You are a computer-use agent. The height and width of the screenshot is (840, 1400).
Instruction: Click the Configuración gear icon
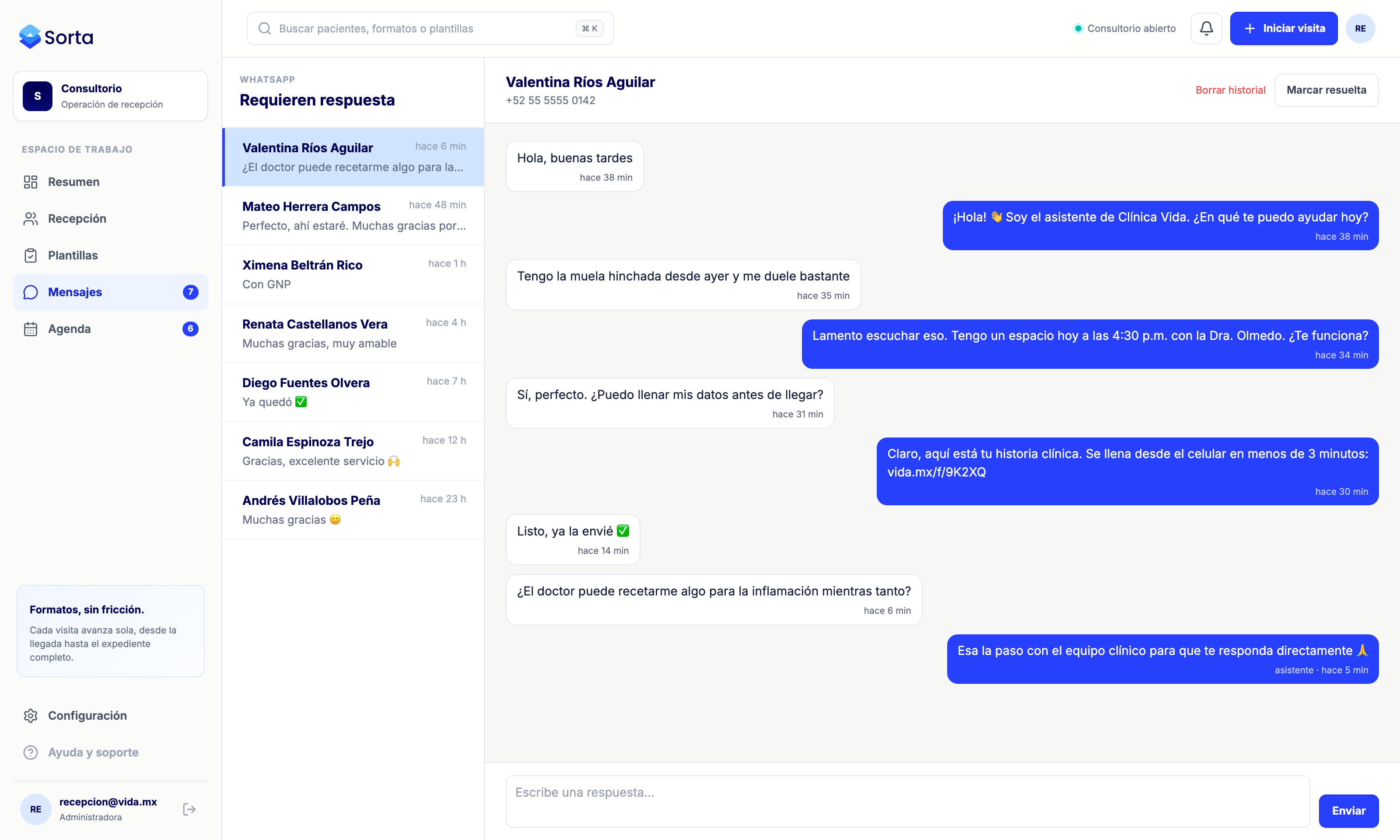point(31,715)
